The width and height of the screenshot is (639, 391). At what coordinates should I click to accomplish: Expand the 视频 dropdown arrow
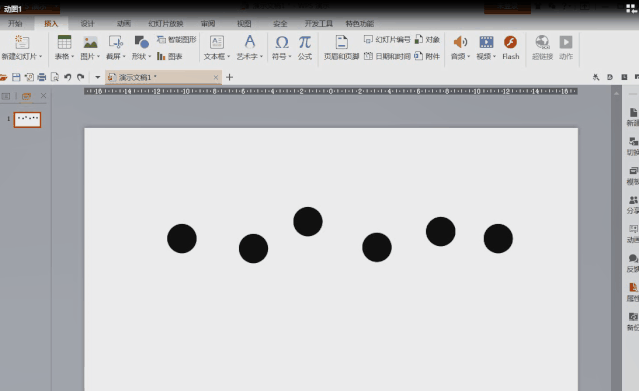[494, 56]
